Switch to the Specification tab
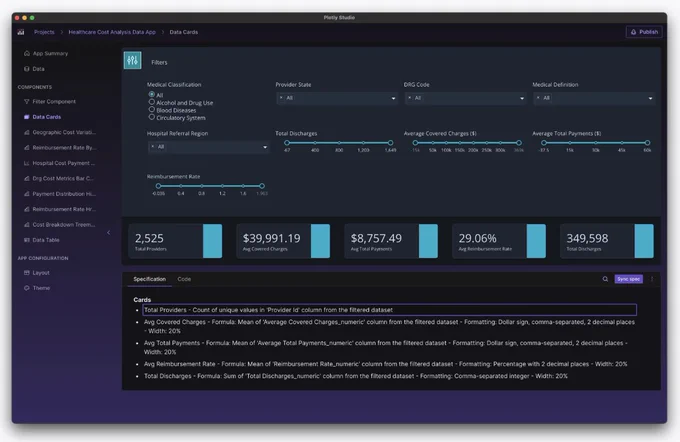This screenshot has width=680, height=442. click(150, 279)
